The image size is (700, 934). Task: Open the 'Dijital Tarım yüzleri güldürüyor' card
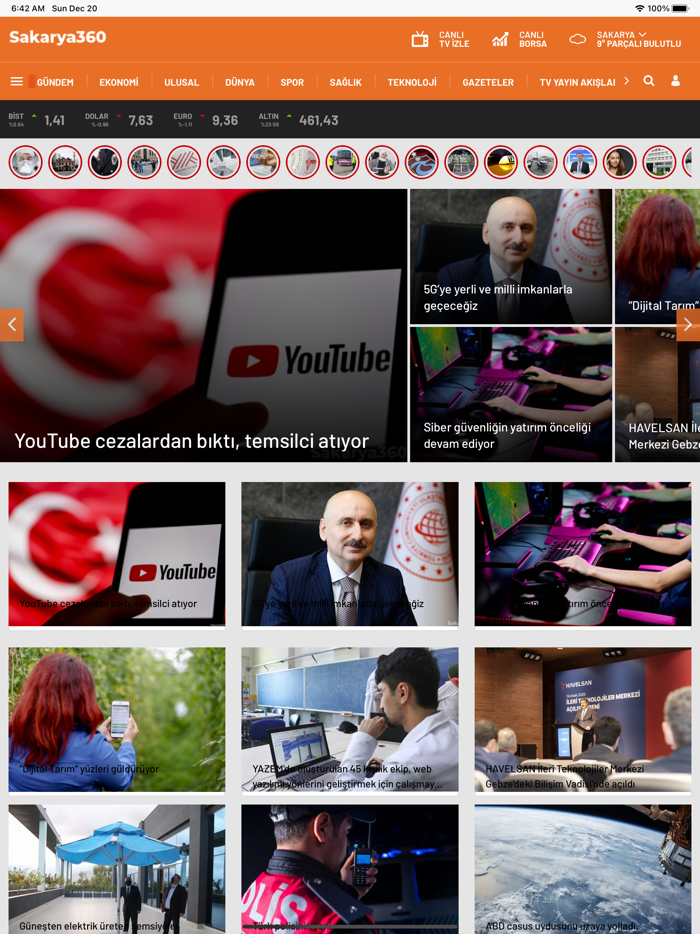click(117, 720)
